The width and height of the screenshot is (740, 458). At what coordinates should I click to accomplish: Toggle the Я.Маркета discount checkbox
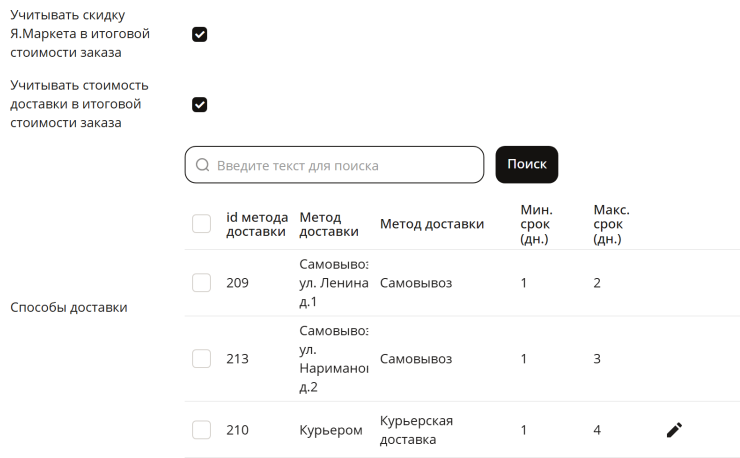pyautogui.click(x=200, y=34)
